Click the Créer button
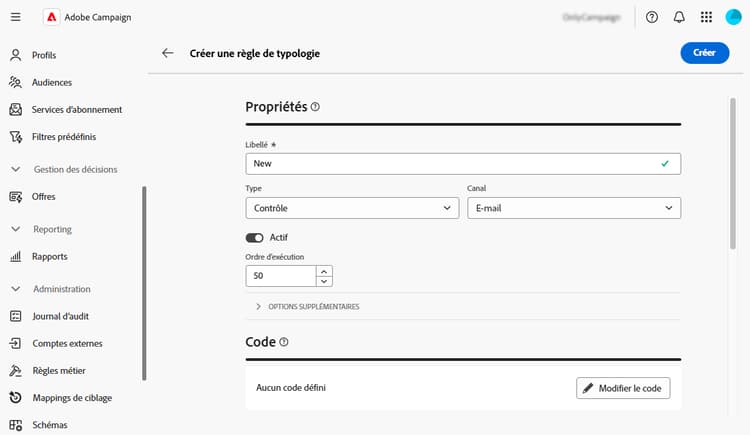Viewport: 750px width, 435px height. pyautogui.click(x=704, y=53)
